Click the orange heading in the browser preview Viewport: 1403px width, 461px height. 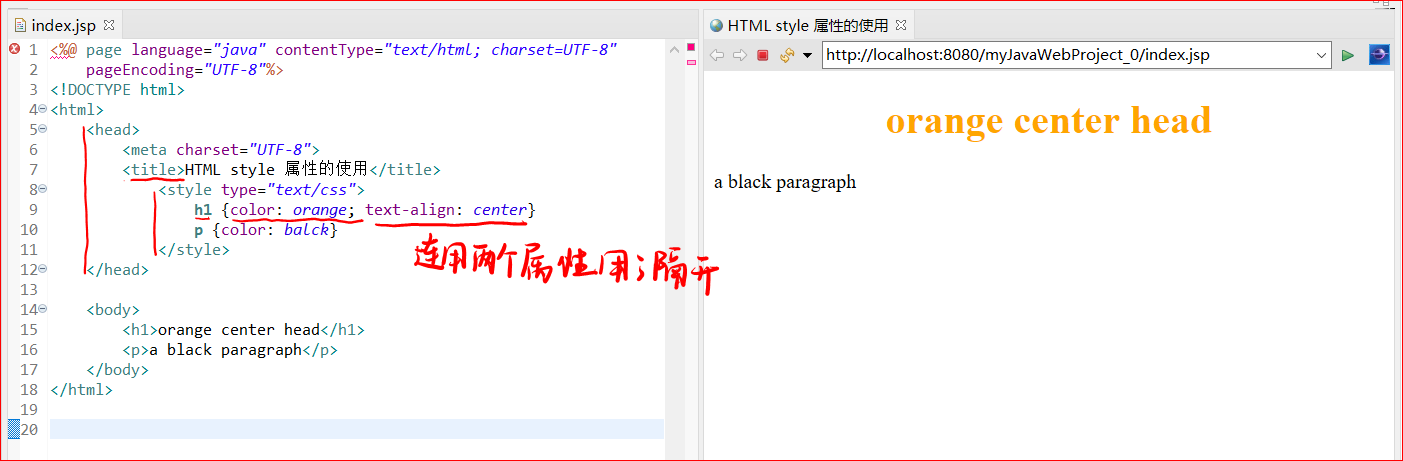coord(1048,121)
